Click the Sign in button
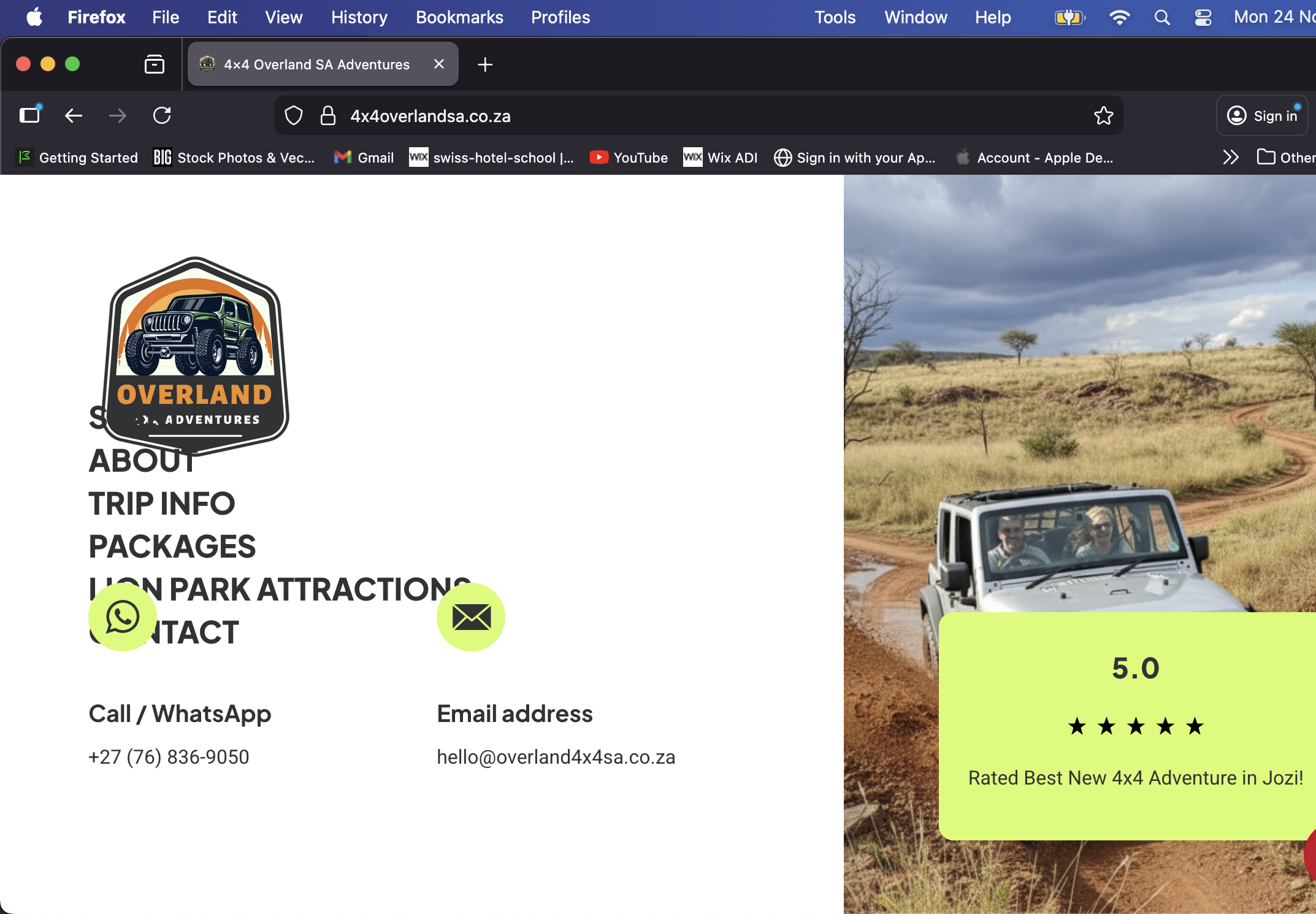 click(1262, 116)
